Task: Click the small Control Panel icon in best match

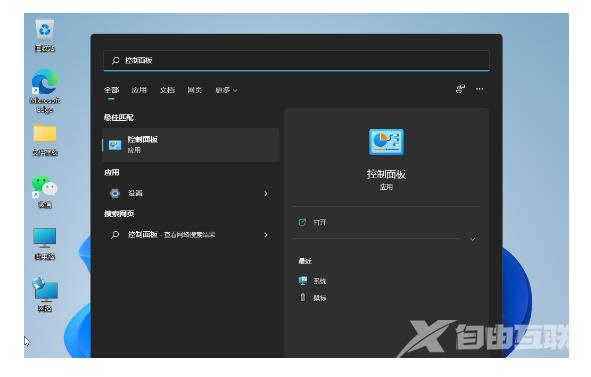Action: click(x=115, y=145)
